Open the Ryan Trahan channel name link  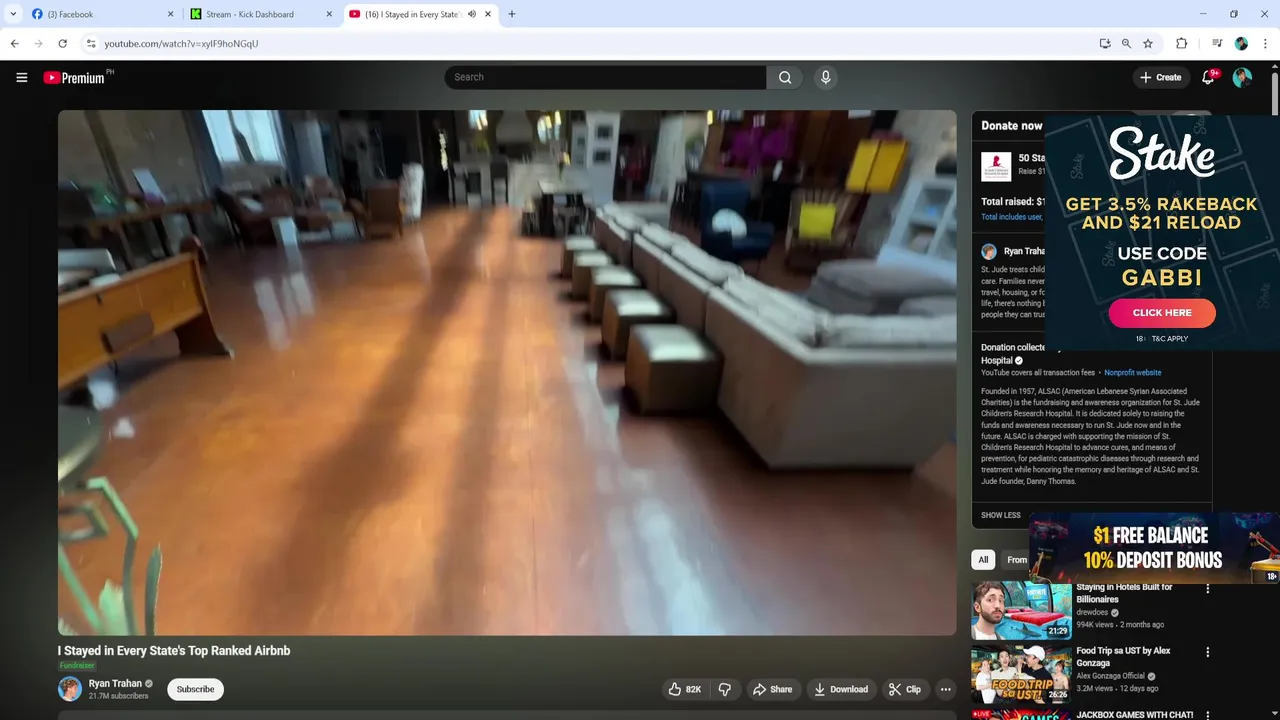point(115,684)
